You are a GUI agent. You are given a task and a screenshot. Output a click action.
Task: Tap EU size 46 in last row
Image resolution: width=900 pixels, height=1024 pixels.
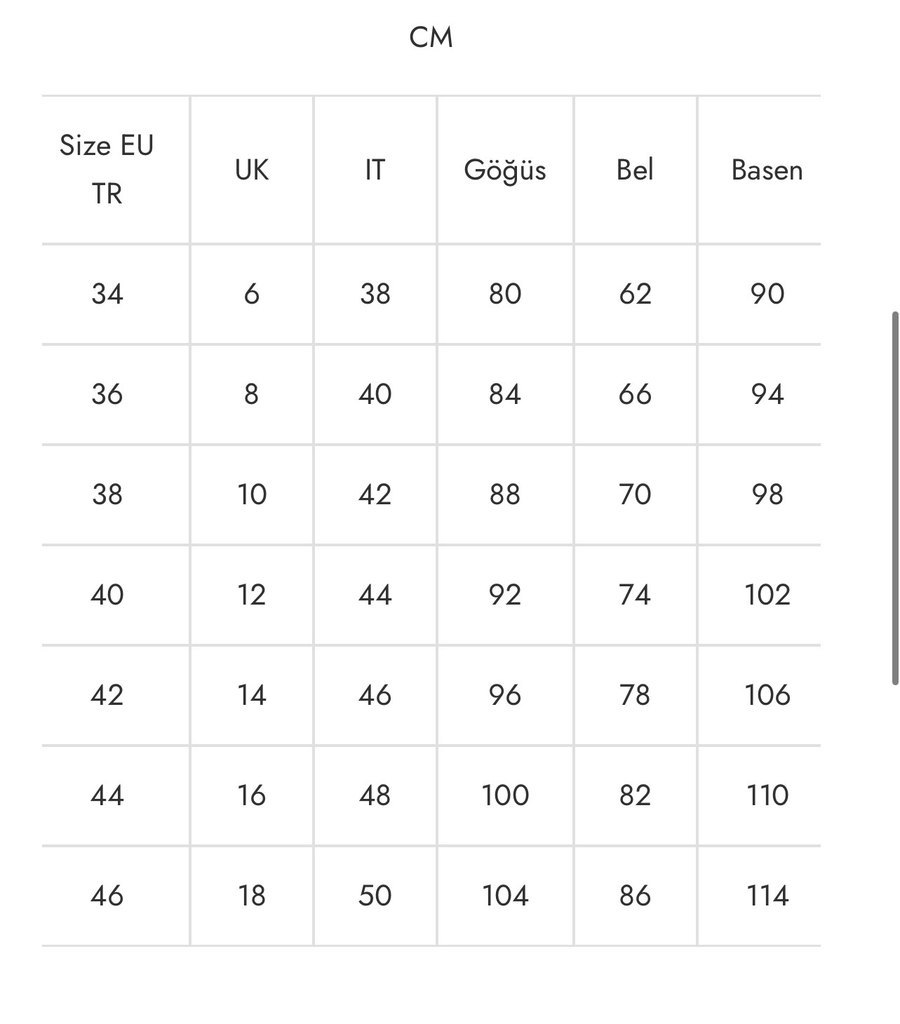coord(107,895)
